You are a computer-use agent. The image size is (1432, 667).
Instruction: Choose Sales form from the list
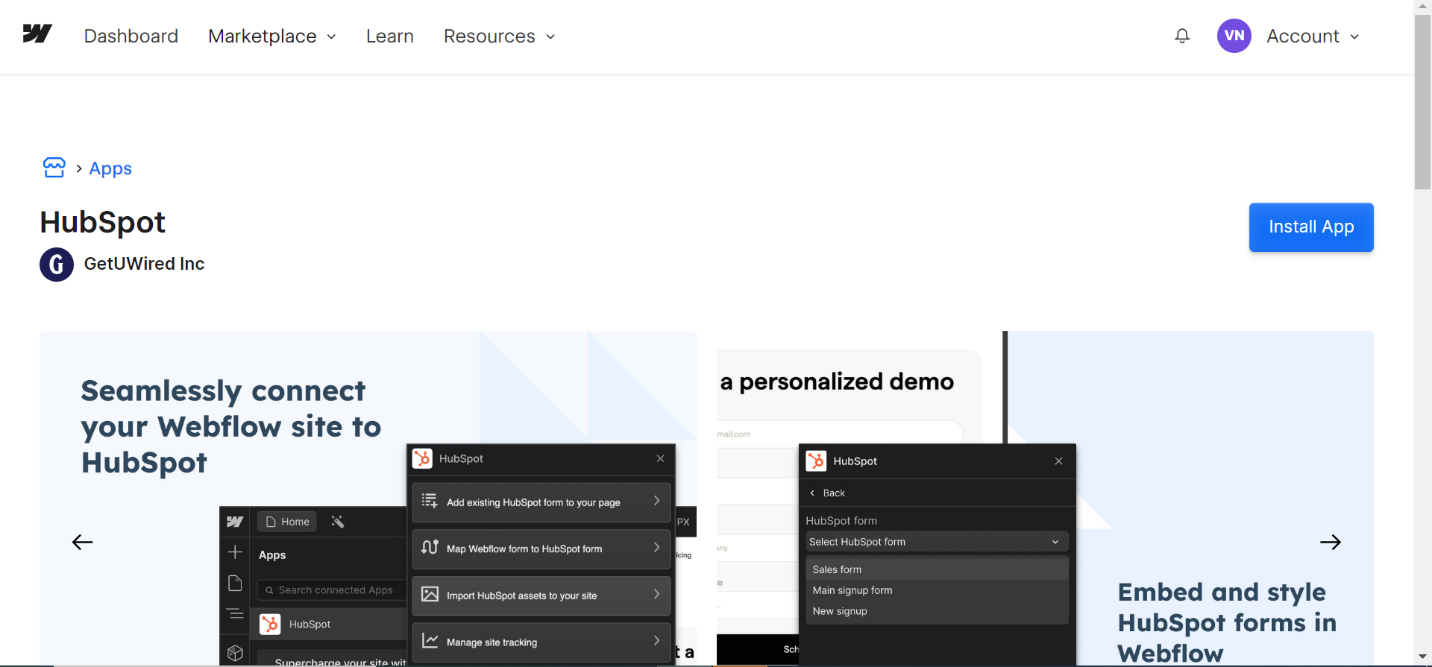point(937,569)
